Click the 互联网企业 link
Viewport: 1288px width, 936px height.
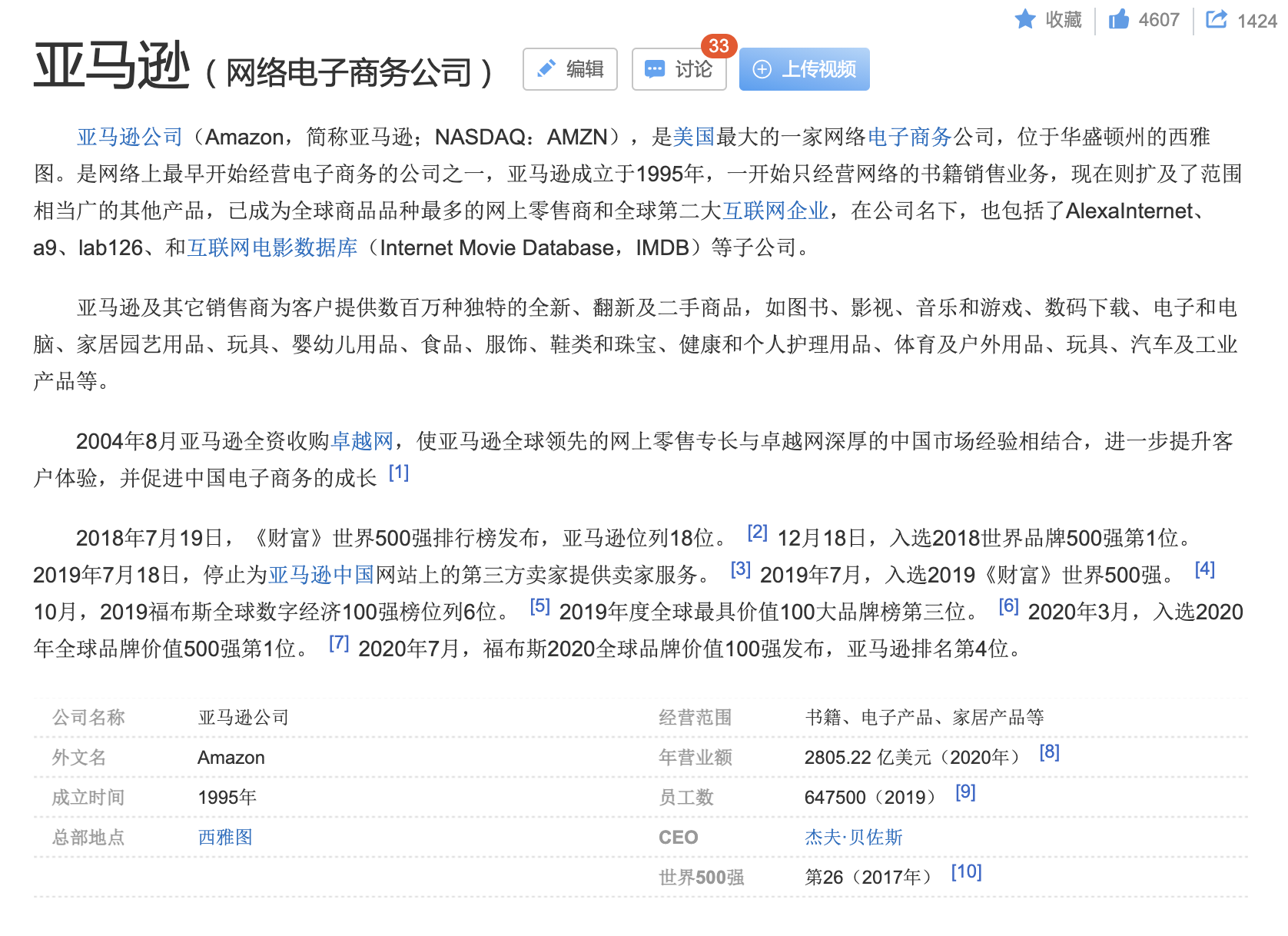(776, 210)
